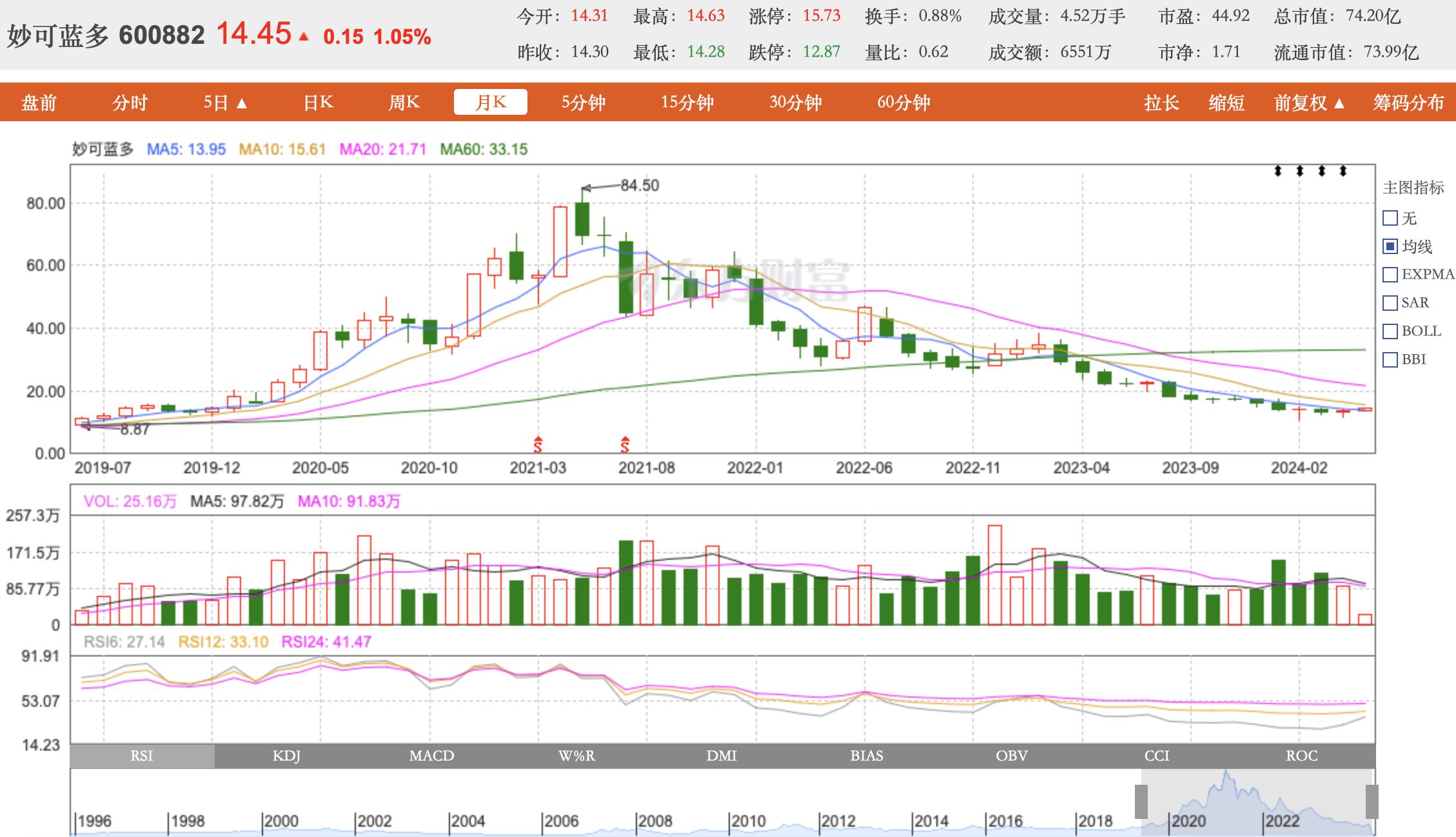Click the last double-arrow marker atop chart
The image size is (1456, 837).
[1343, 171]
